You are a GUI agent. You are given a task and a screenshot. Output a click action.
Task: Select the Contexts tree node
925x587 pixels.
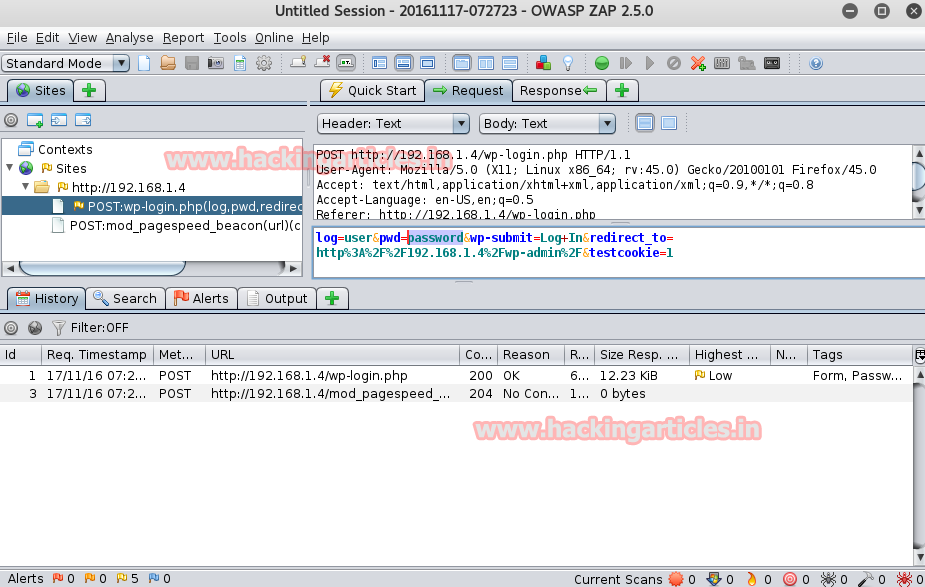(x=57, y=149)
